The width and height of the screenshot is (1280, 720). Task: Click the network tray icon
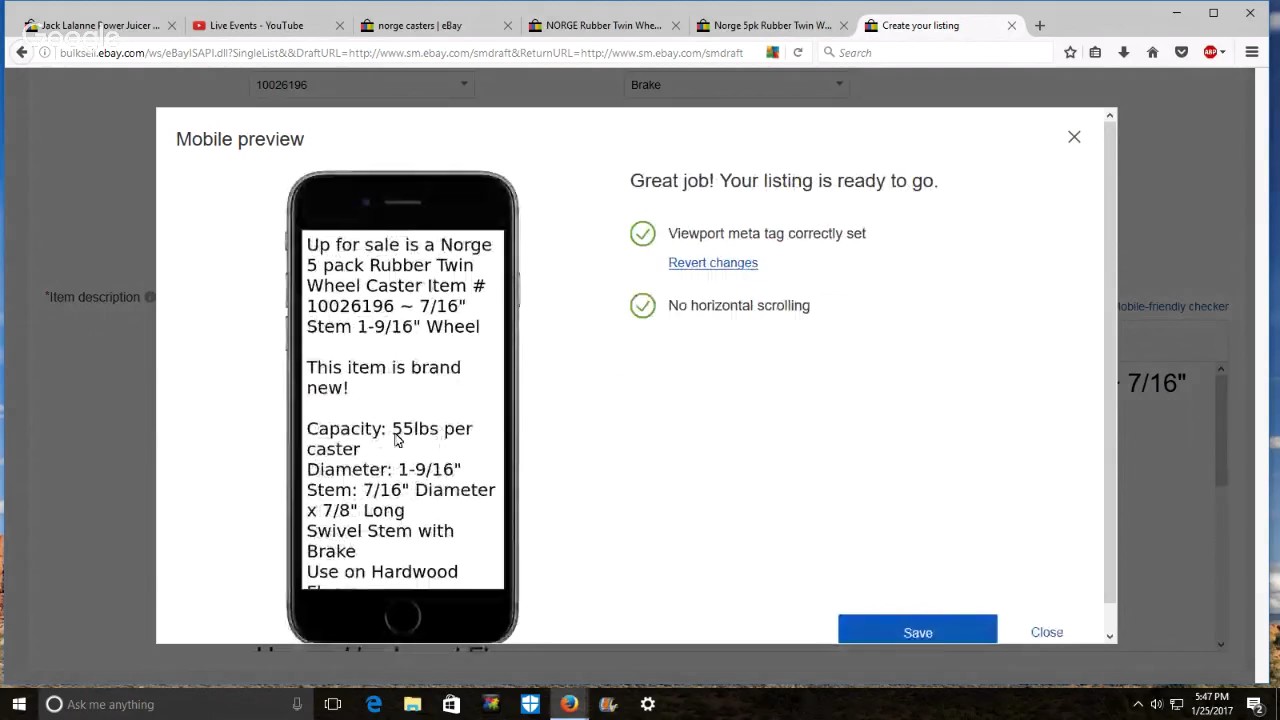coord(1177,704)
